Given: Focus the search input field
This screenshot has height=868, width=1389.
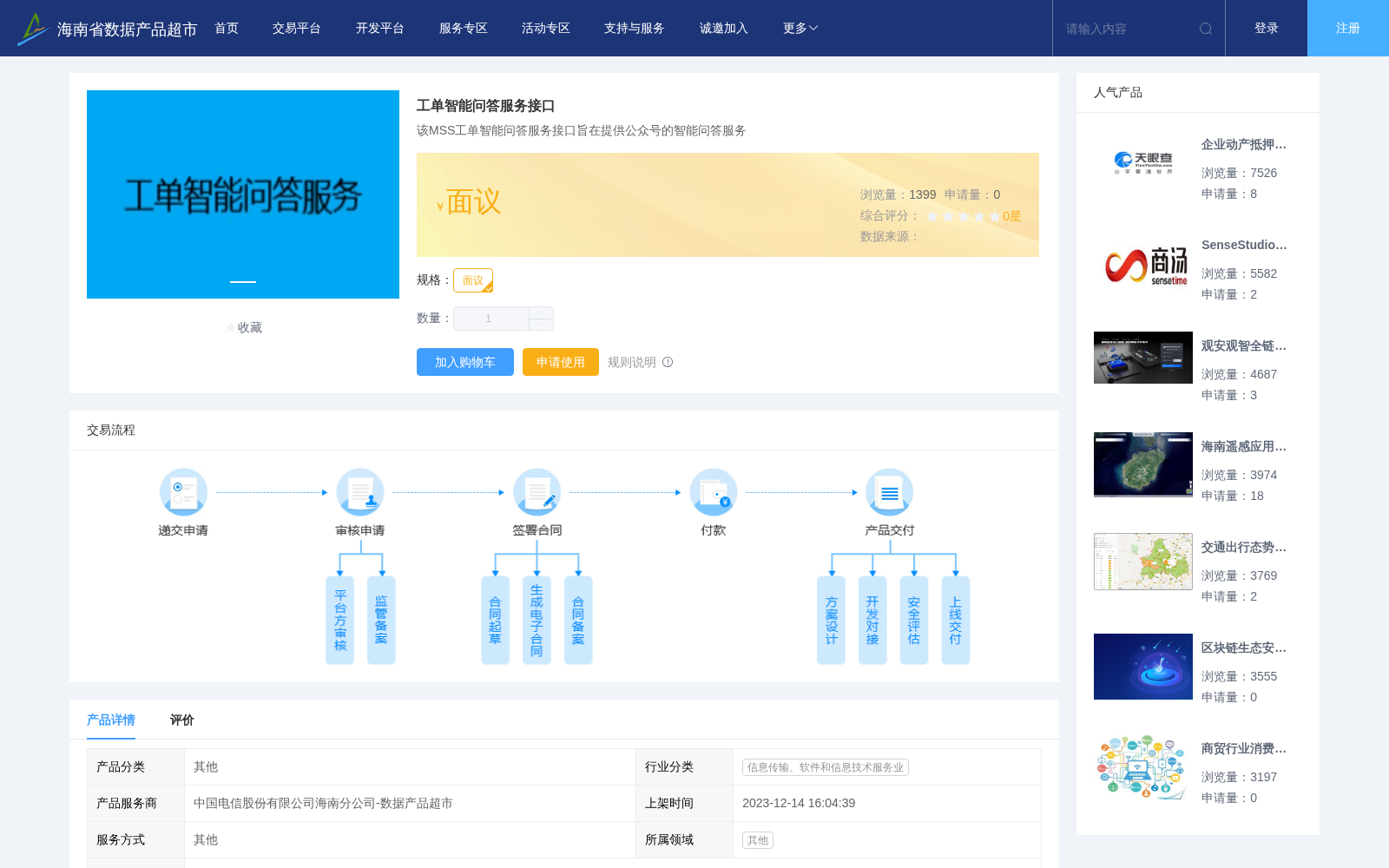Looking at the screenshot, I should [x=1129, y=29].
